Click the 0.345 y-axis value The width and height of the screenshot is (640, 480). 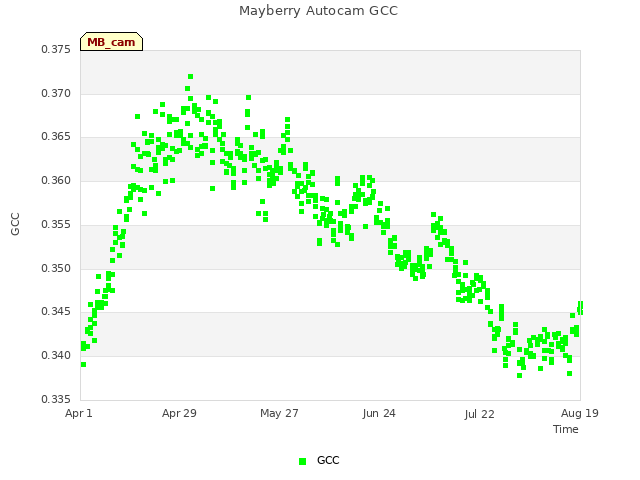(x=56, y=311)
